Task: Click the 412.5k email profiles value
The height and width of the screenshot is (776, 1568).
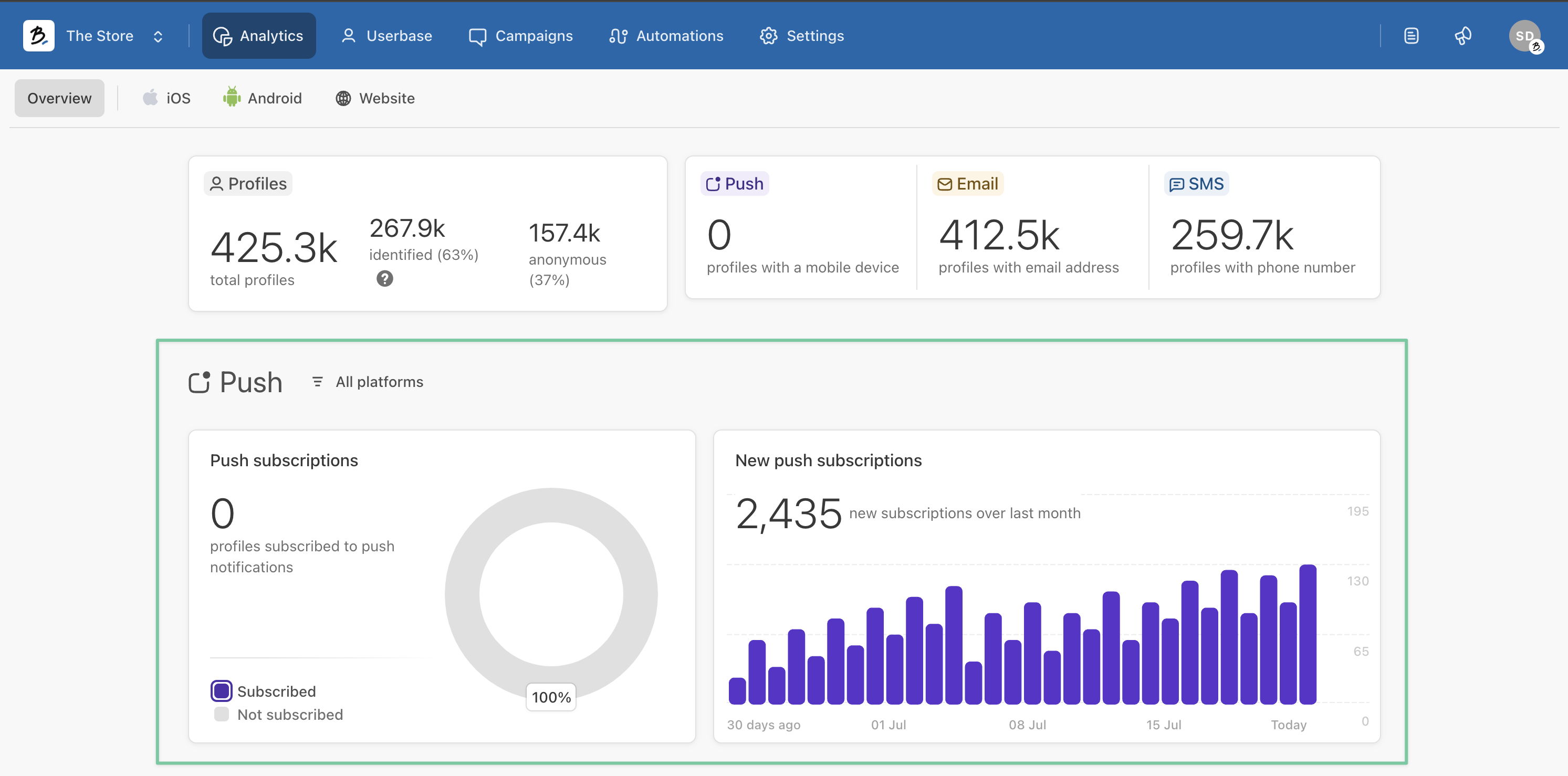Action: point(998,235)
